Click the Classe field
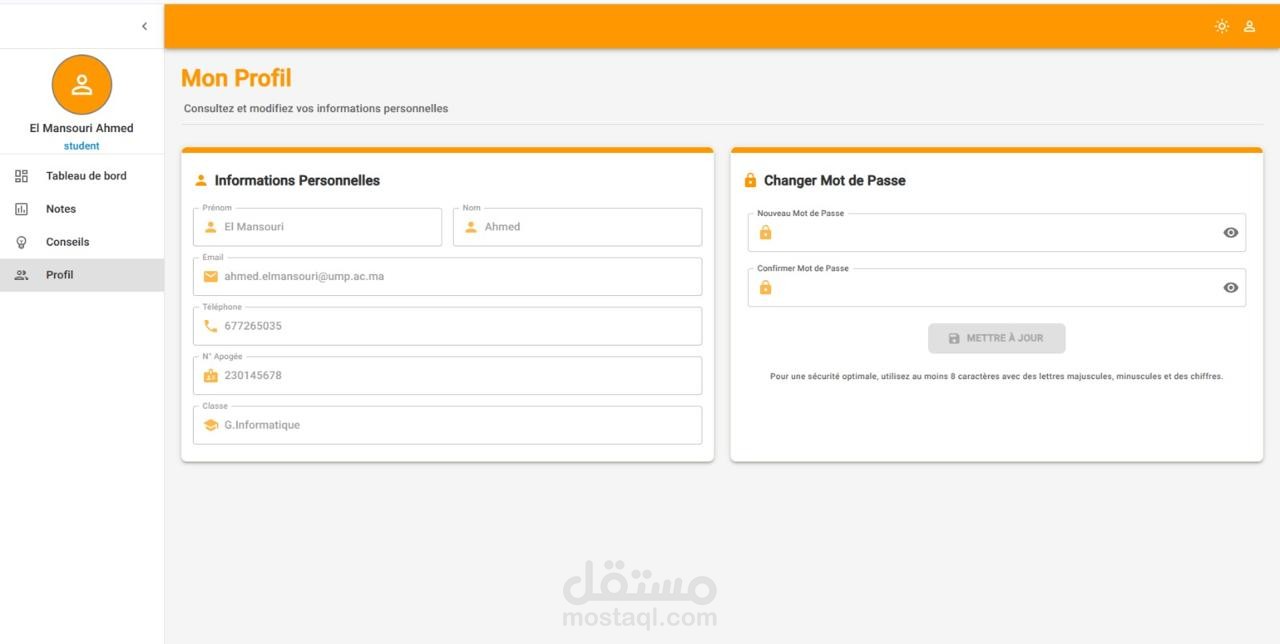 click(447, 425)
